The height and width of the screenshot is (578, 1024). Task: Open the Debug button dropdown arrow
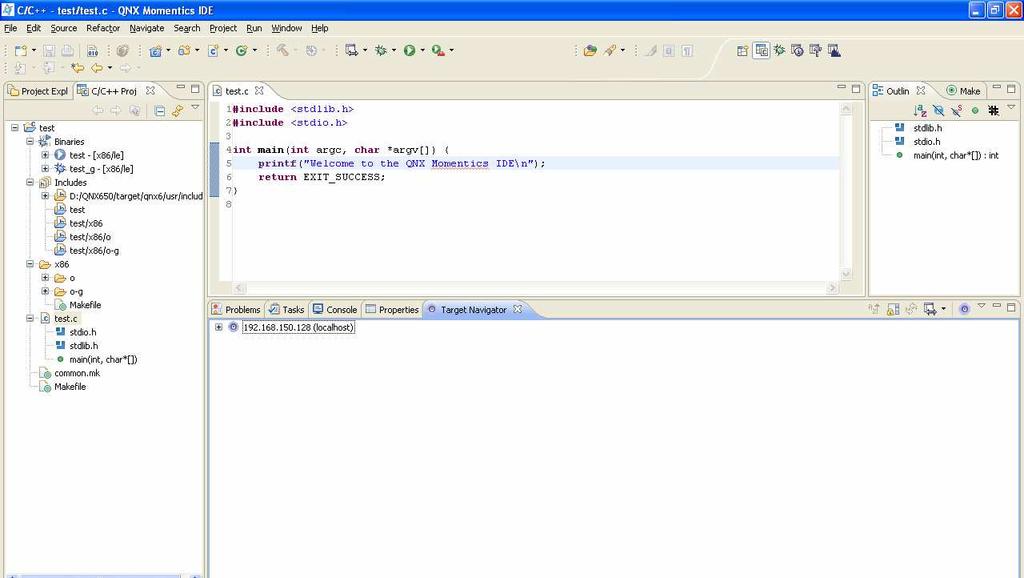click(x=394, y=50)
